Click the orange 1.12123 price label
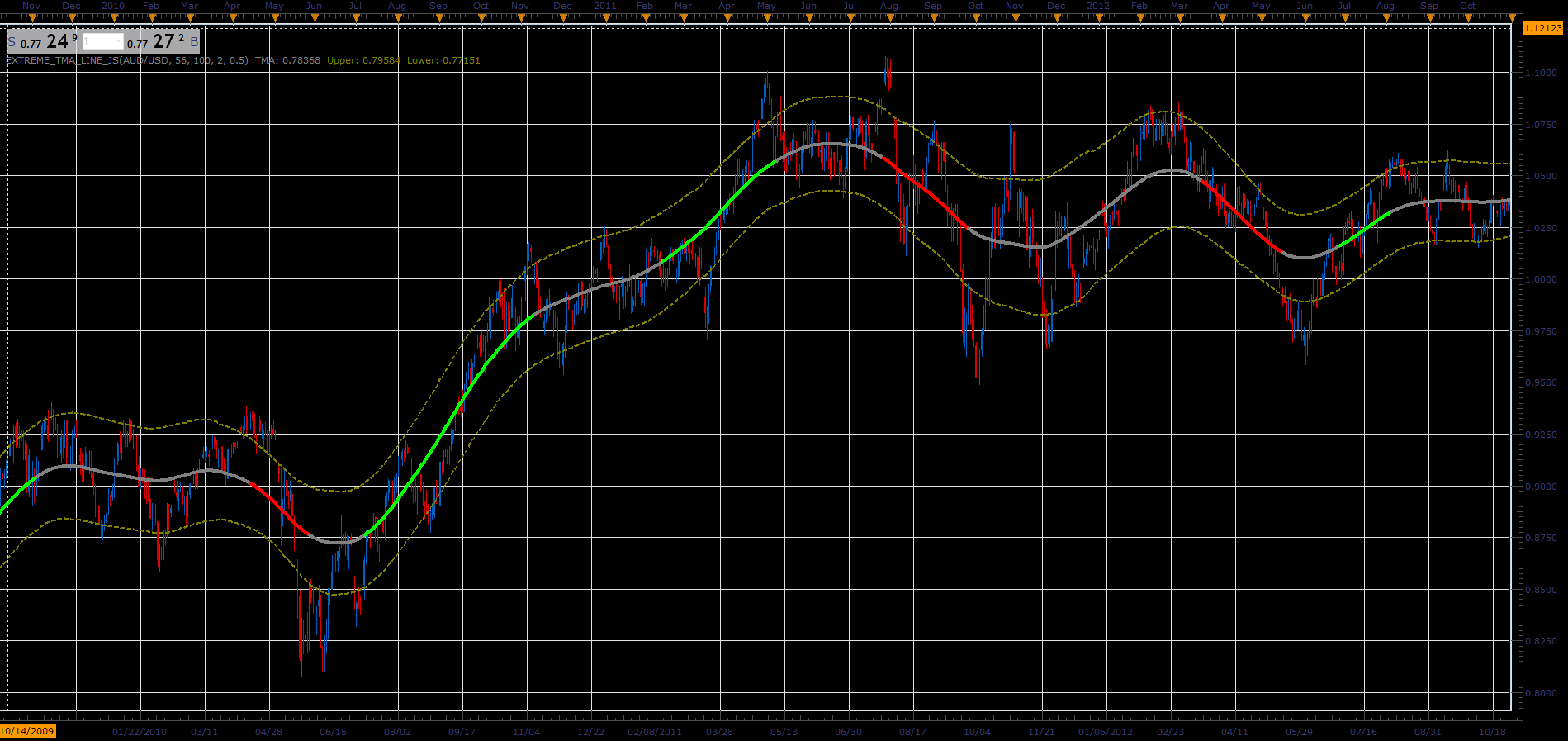This screenshot has width=1568, height=741. [1542, 28]
